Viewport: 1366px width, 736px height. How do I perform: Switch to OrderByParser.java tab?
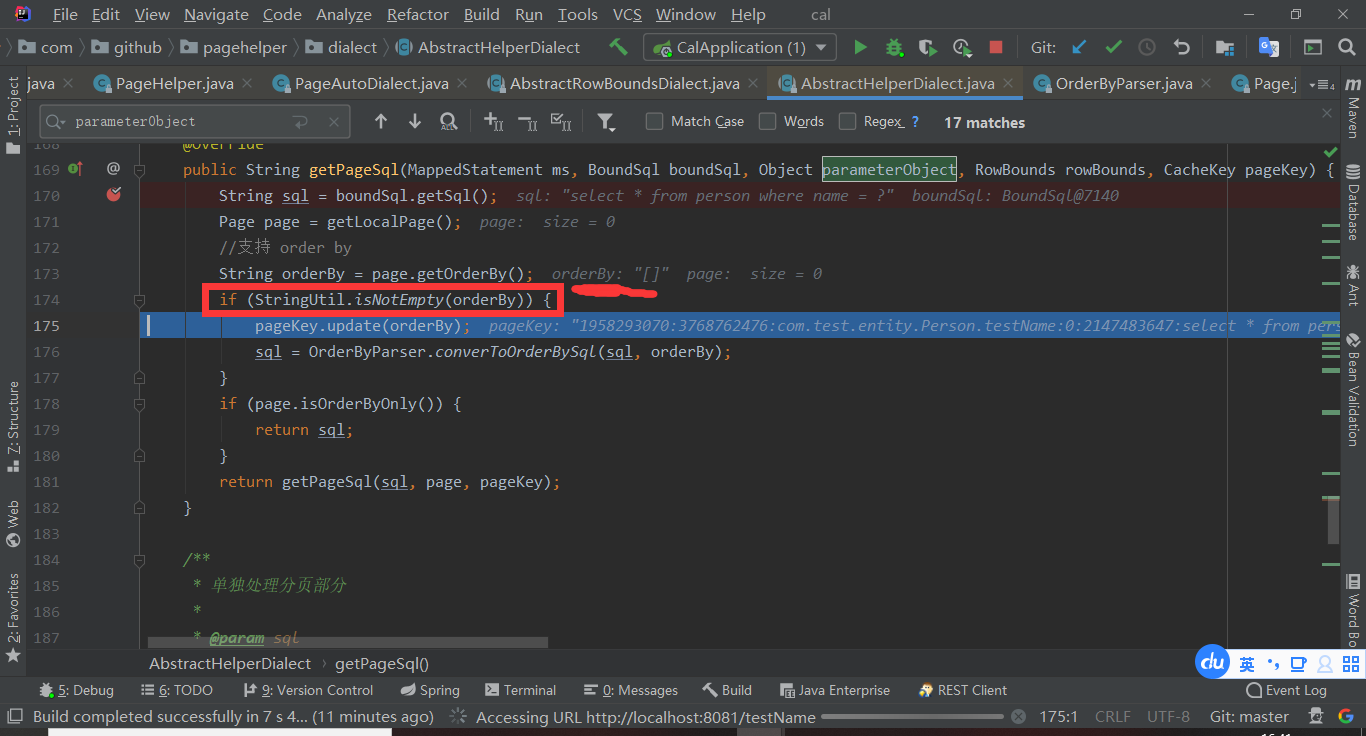(x=1124, y=84)
